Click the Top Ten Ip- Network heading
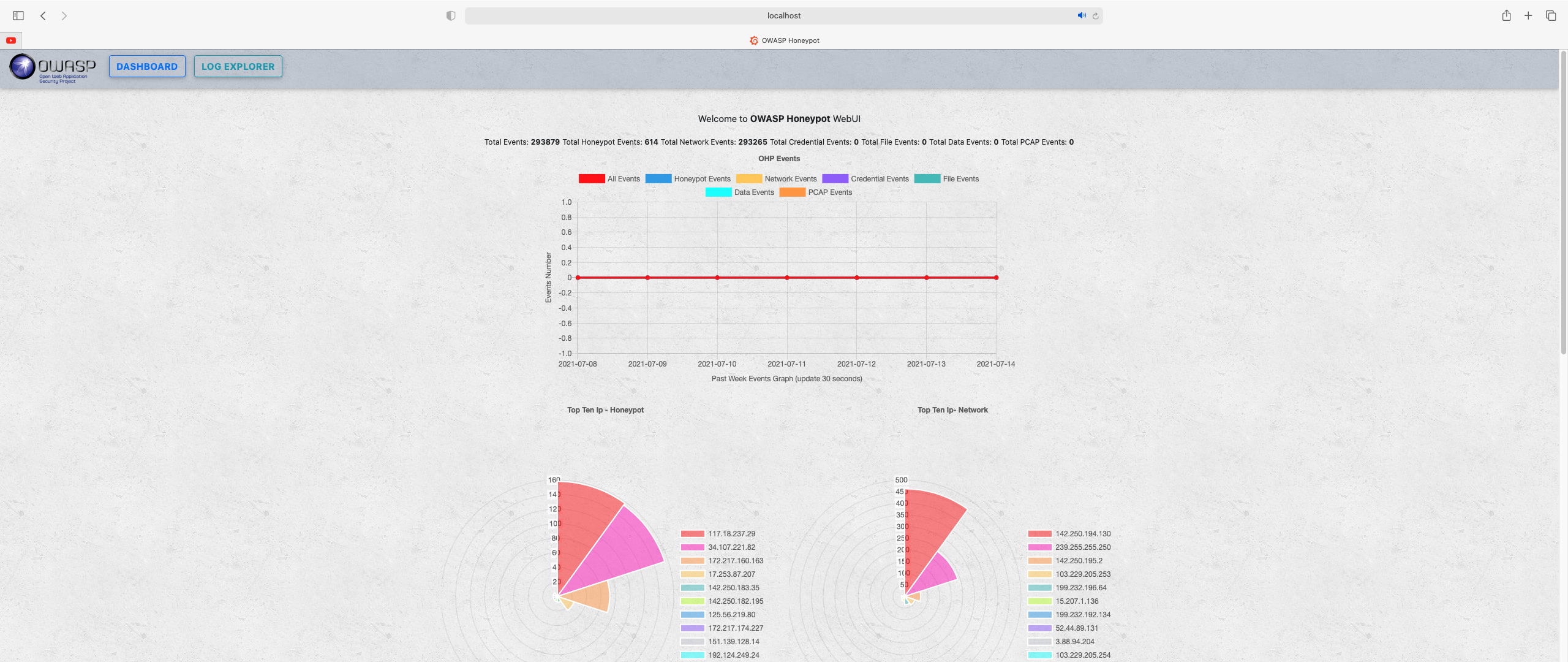This screenshot has width=1568, height=662. pos(952,410)
